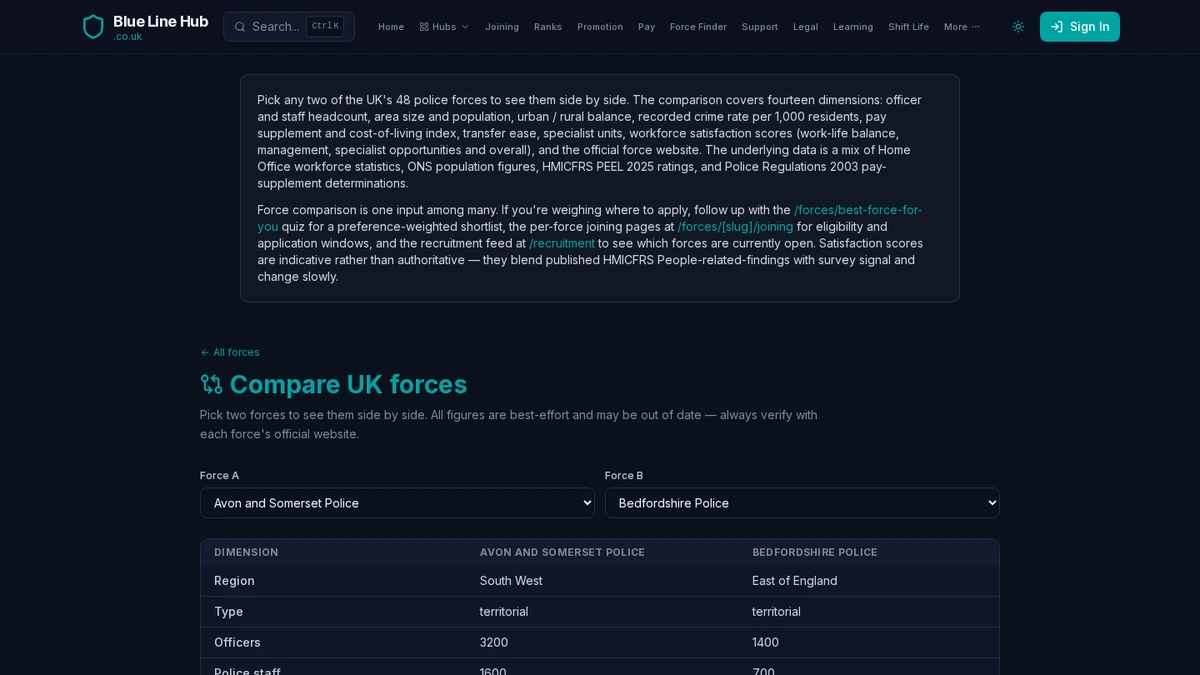Click the Officers row label
This screenshot has height=675, width=1200.
[237, 643]
